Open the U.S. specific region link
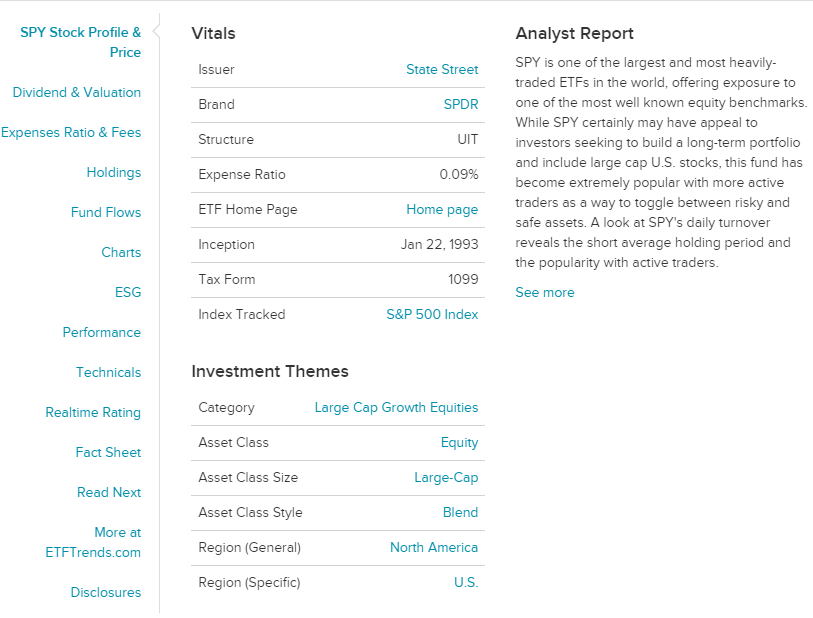Screen dimensions: 813x618 click(466, 582)
